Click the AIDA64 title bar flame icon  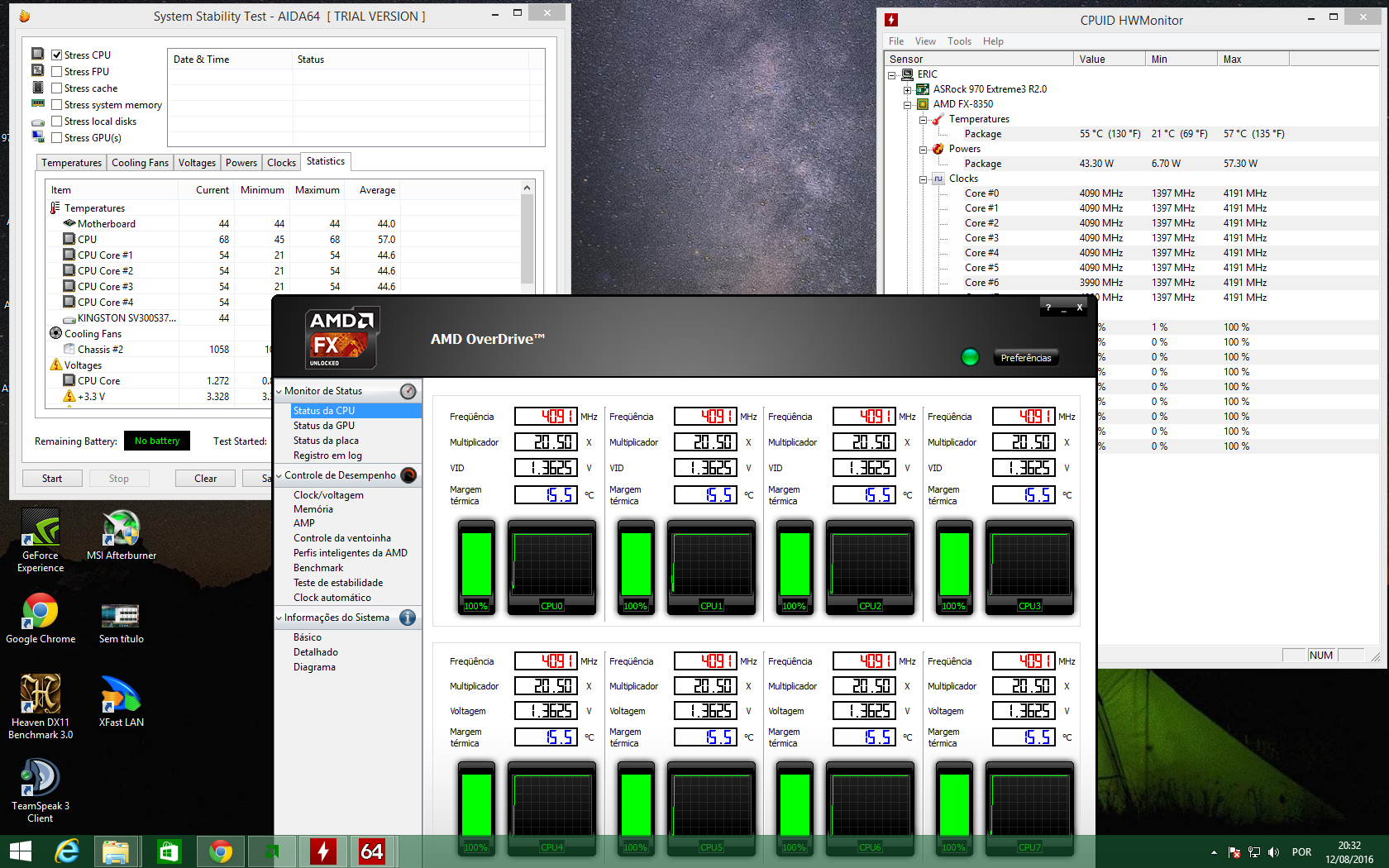point(24,16)
